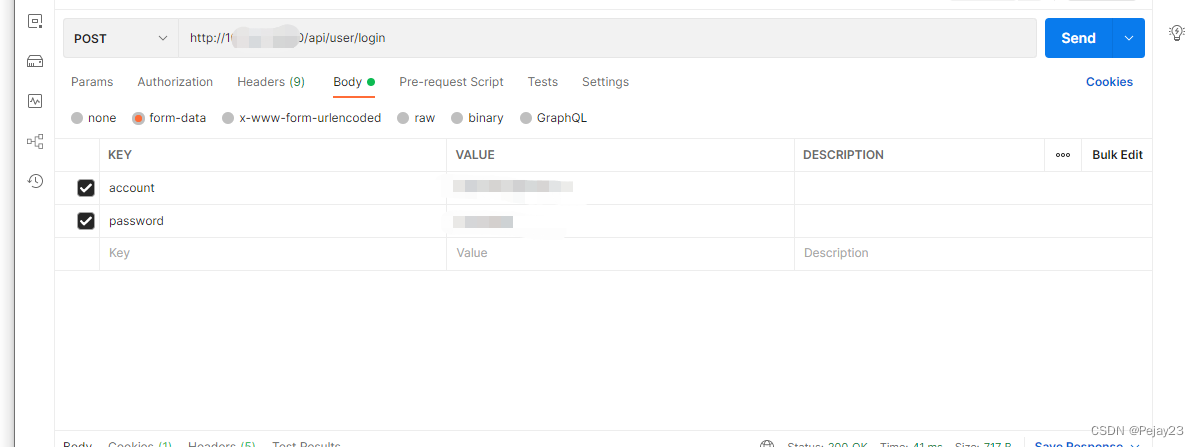Click the account value cell
Image resolution: width=1199 pixels, height=447 pixels.
point(620,188)
